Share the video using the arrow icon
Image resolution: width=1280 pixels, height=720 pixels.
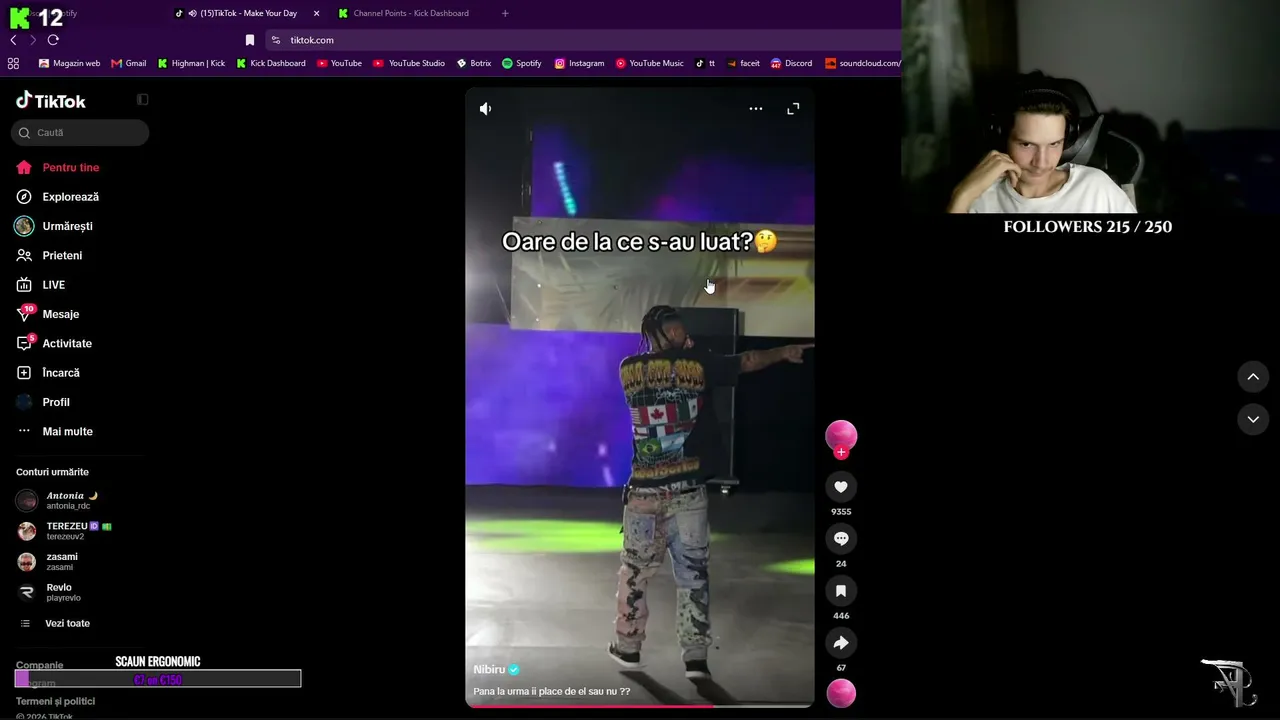click(841, 643)
